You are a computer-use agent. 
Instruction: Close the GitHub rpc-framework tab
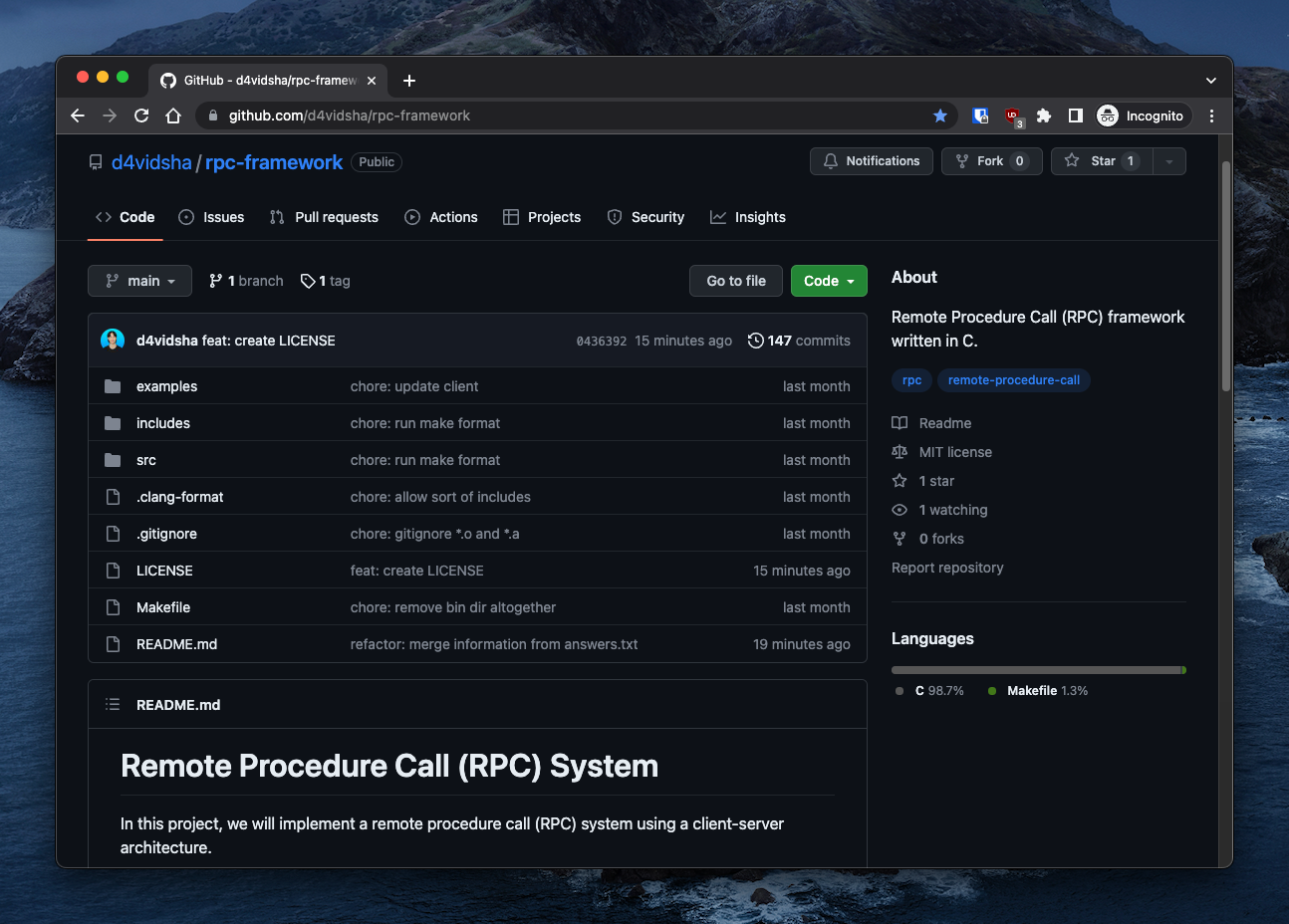tap(372, 81)
